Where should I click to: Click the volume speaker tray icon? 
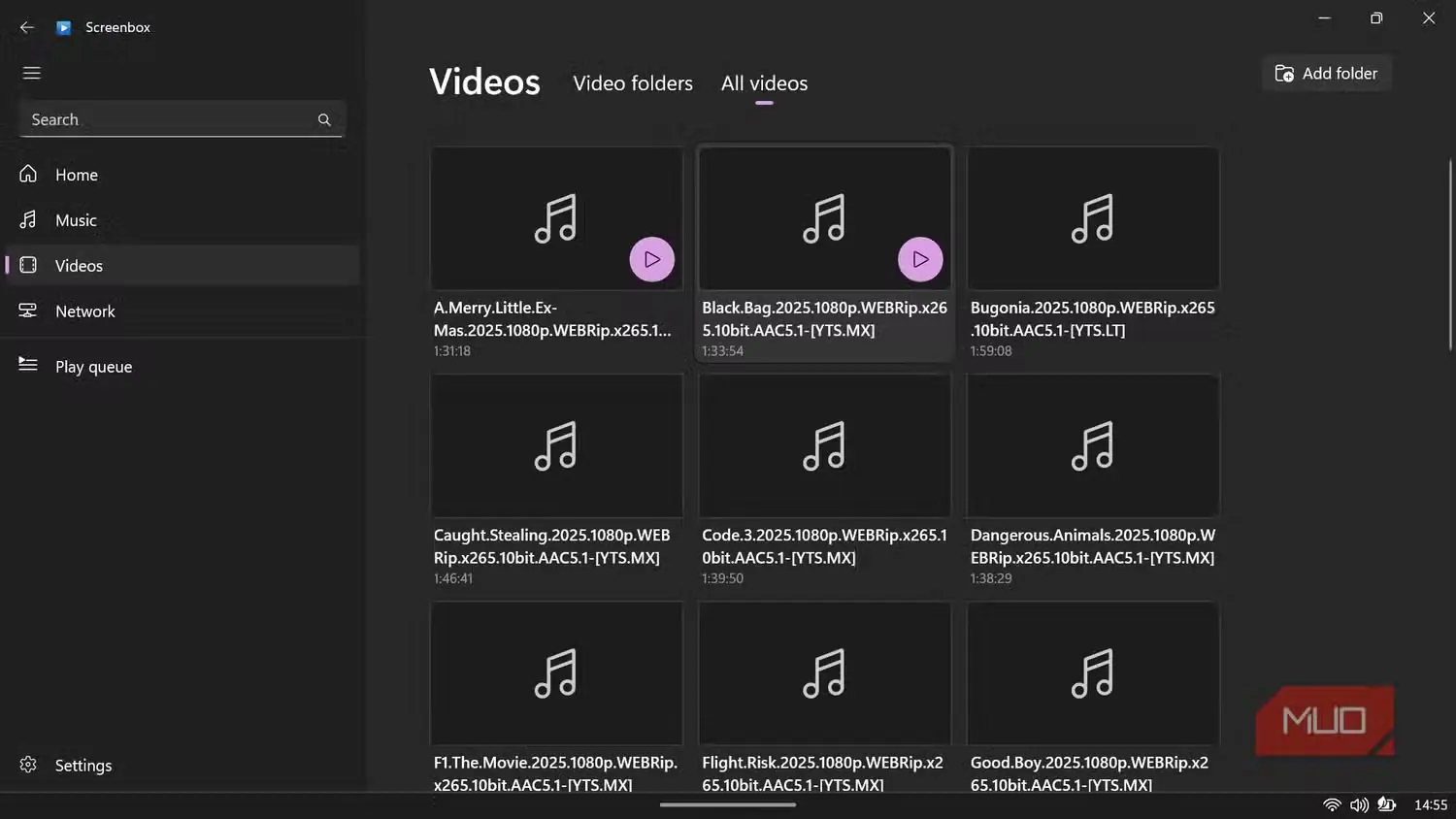click(x=1359, y=804)
